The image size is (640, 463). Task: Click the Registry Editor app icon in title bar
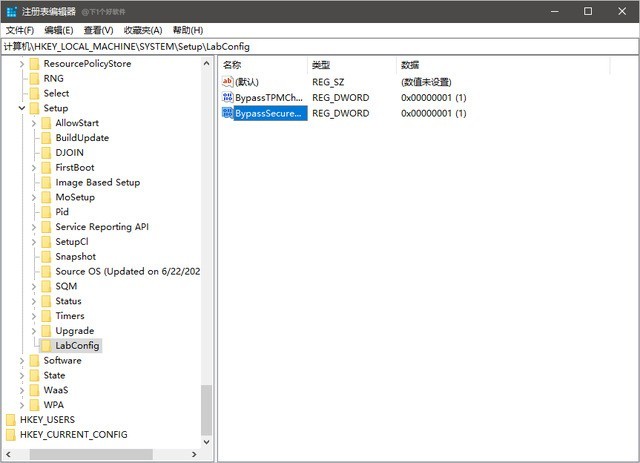[x=11, y=11]
